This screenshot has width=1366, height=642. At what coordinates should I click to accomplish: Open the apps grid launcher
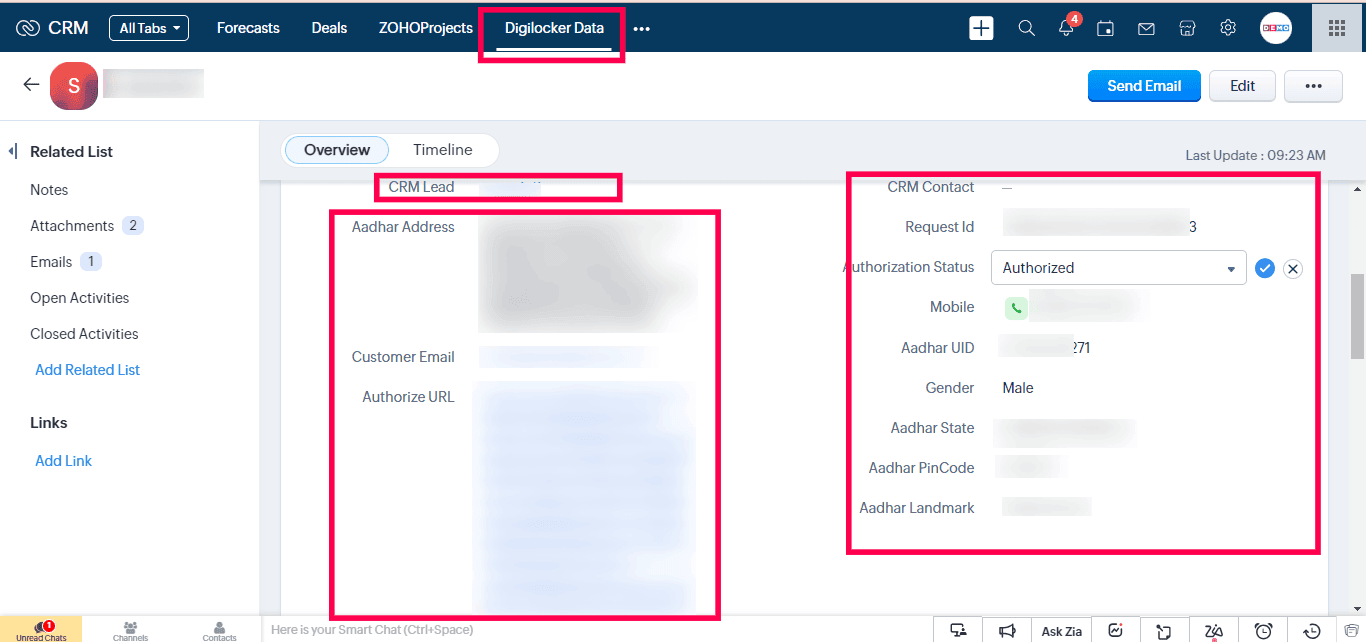coord(1336,28)
